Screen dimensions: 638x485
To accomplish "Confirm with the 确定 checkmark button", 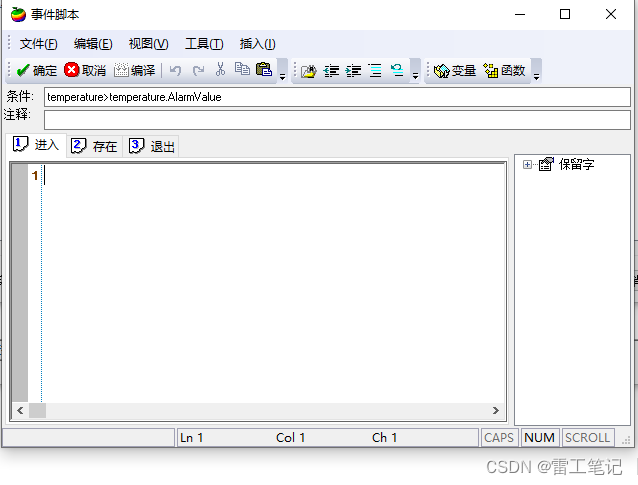I will coord(36,70).
